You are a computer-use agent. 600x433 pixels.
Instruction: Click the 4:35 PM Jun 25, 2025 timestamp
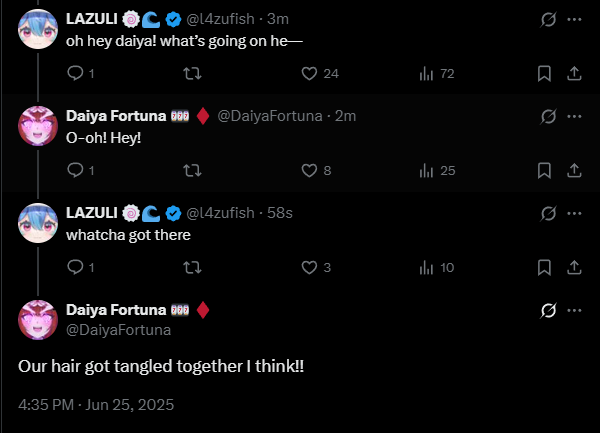(x=96, y=405)
